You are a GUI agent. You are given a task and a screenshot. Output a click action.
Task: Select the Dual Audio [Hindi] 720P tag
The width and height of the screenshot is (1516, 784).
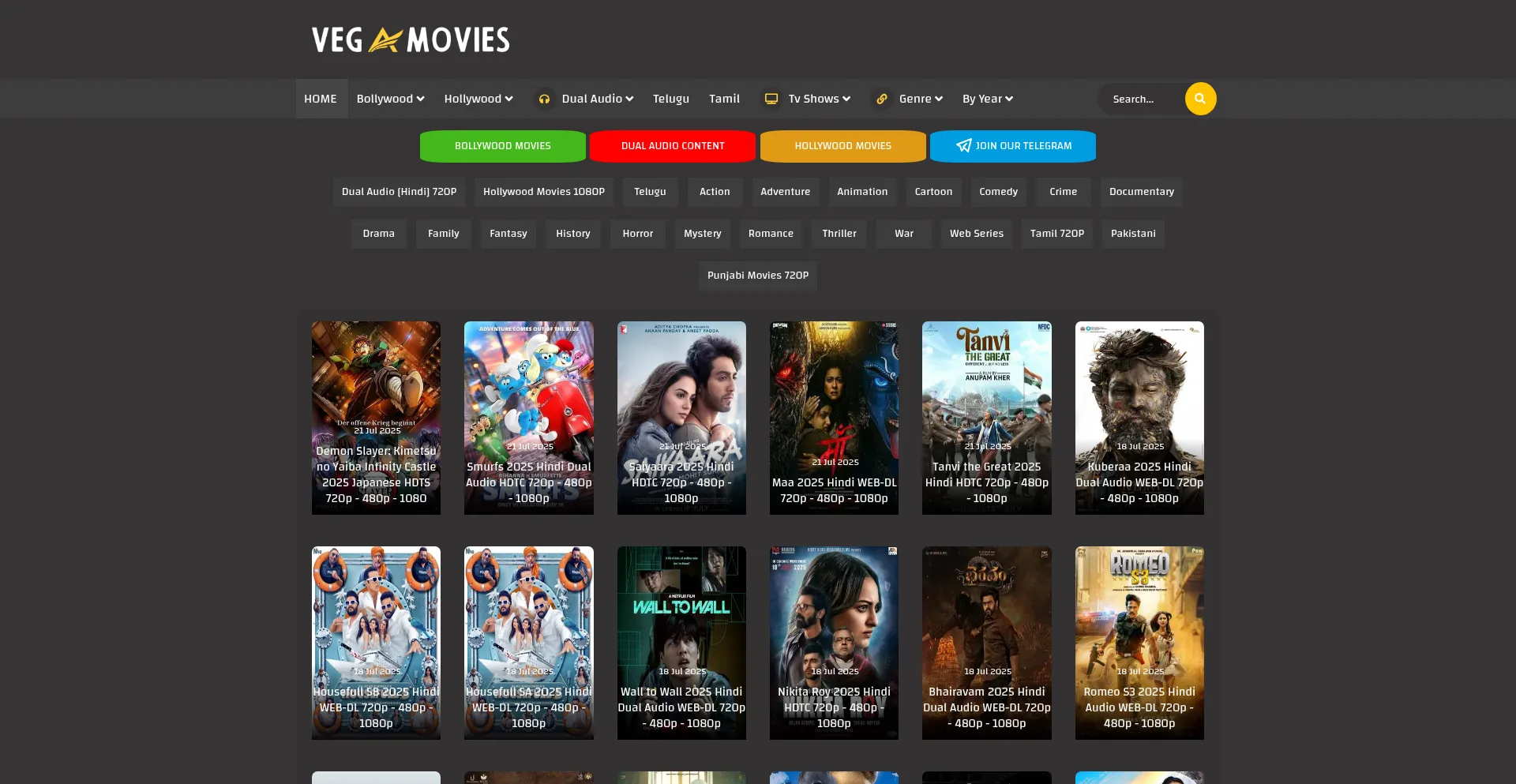(399, 192)
